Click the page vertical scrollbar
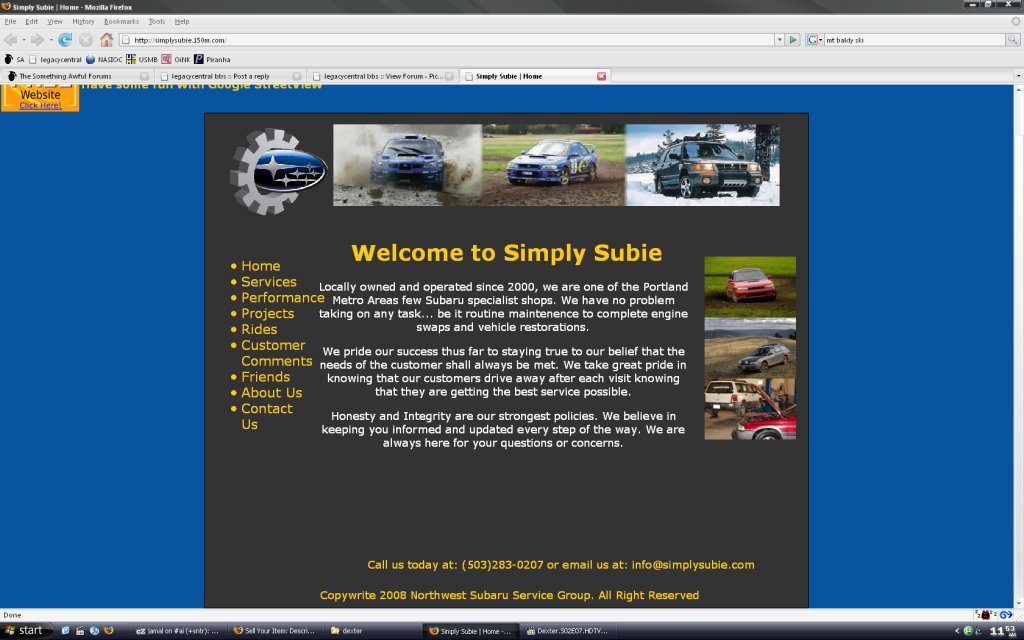This screenshot has width=1024, height=640. pyautogui.click(x=1018, y=346)
